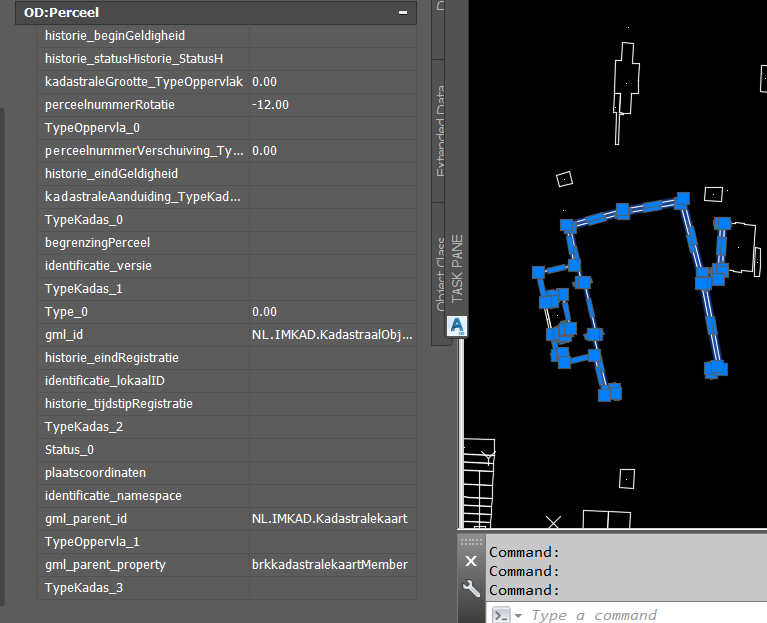Click the Autodesk icon on Task Pane

(457, 326)
